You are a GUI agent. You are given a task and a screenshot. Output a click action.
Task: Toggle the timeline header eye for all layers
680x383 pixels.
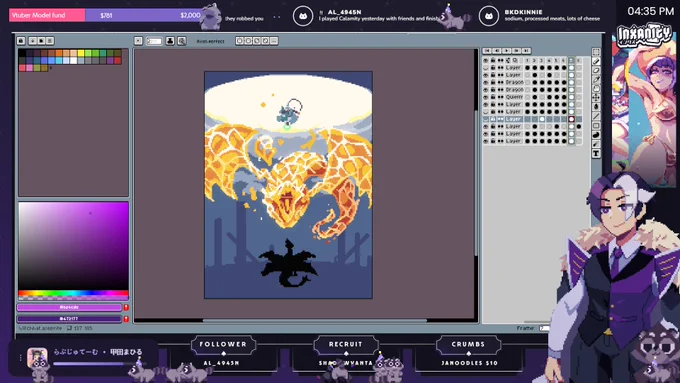point(486,61)
